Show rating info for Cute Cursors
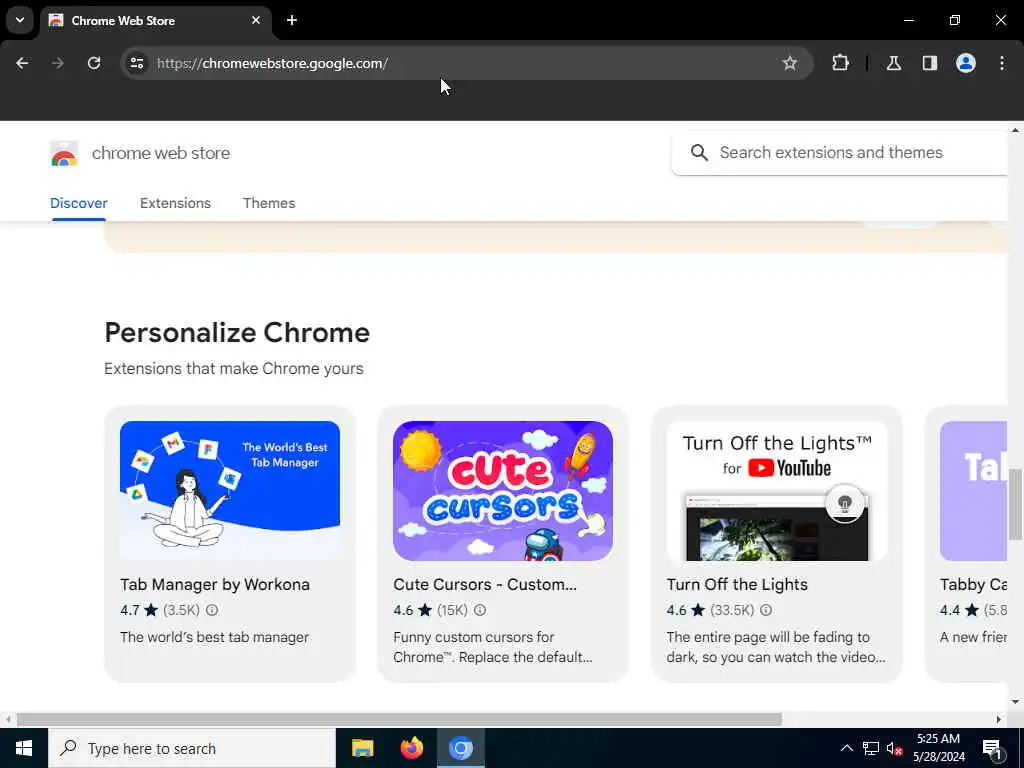The image size is (1024, 768). [480, 610]
